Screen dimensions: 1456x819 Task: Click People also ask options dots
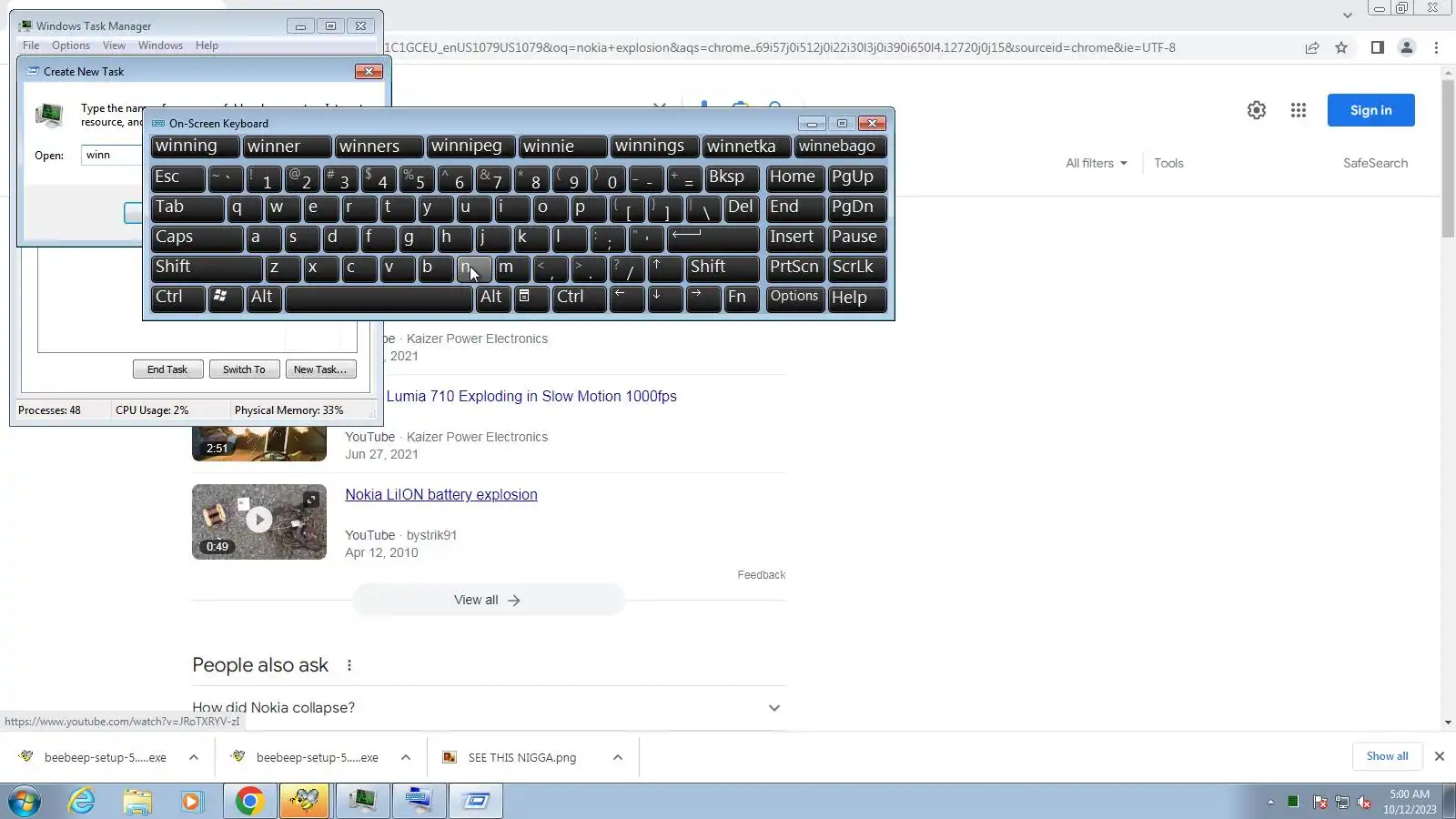coord(349,665)
